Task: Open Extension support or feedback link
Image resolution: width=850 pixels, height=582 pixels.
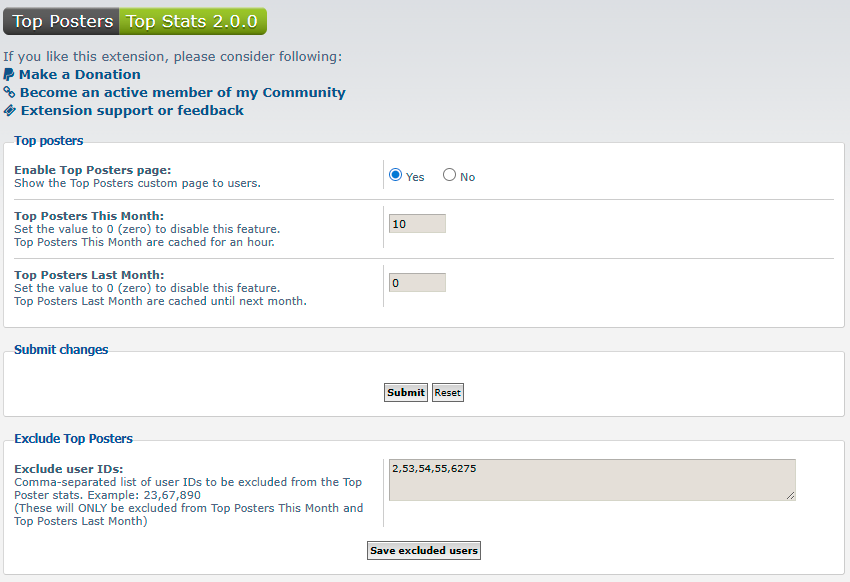Action: pyautogui.click(x=132, y=111)
